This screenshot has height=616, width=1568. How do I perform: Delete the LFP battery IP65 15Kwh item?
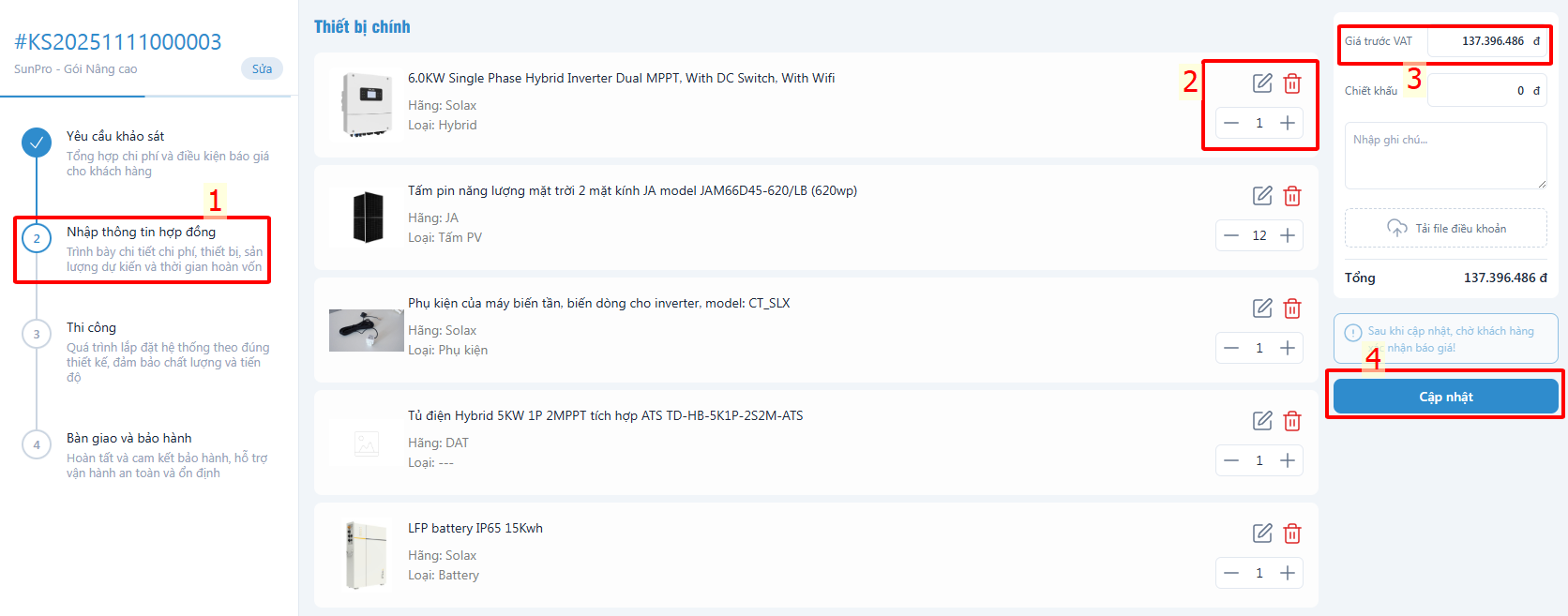tap(1292, 533)
